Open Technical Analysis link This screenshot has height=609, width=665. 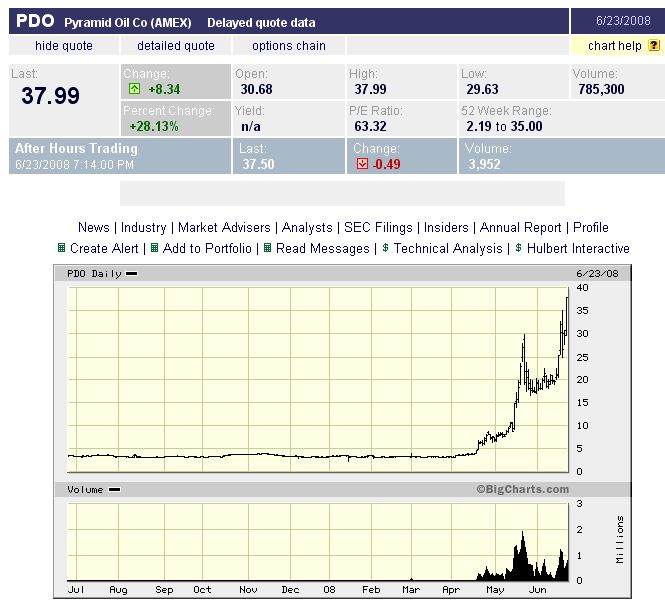[x=448, y=248]
